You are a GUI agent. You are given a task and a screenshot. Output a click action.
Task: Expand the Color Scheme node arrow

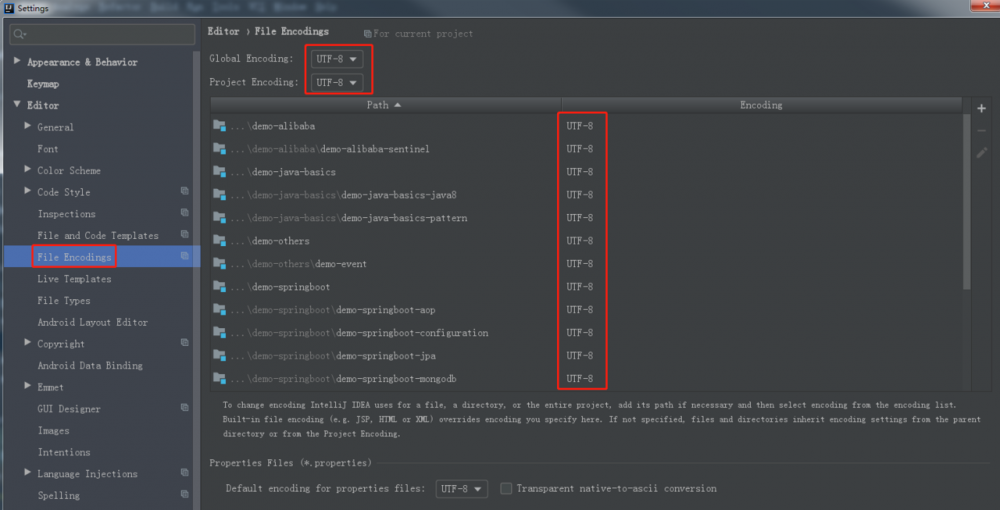(x=27, y=169)
